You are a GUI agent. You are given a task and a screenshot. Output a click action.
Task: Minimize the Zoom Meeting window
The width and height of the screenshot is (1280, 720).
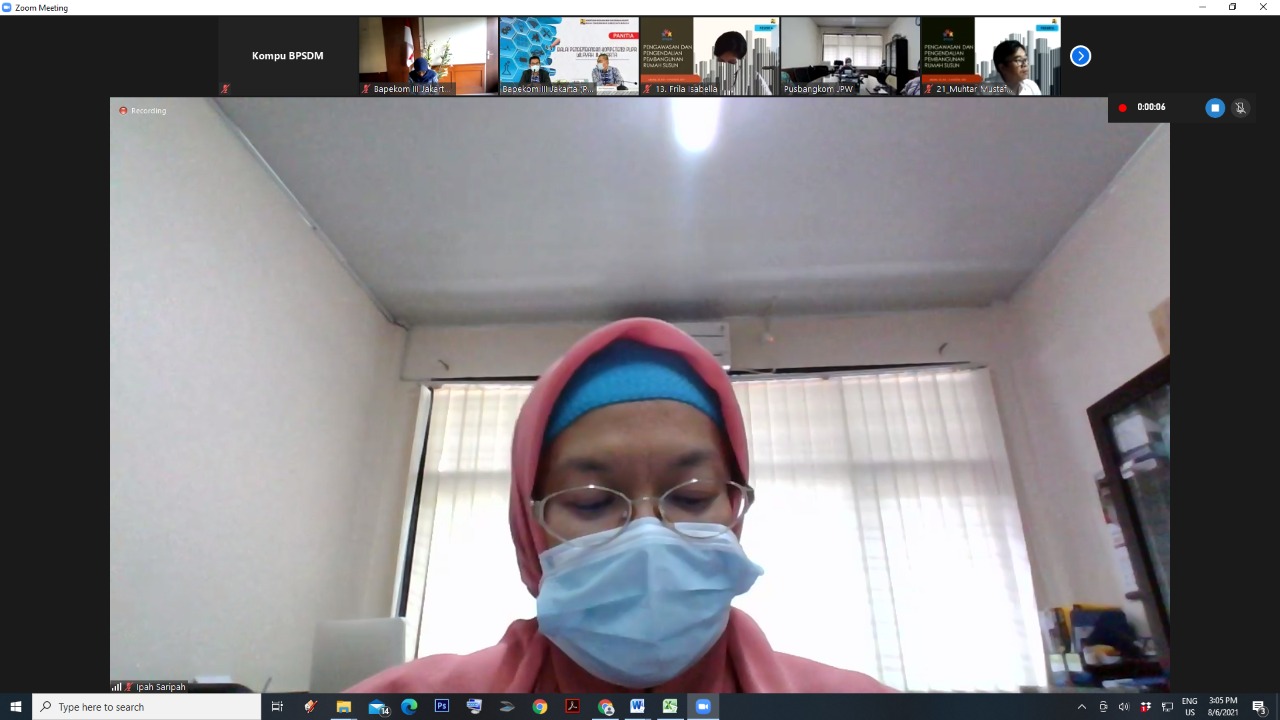[x=1202, y=7]
